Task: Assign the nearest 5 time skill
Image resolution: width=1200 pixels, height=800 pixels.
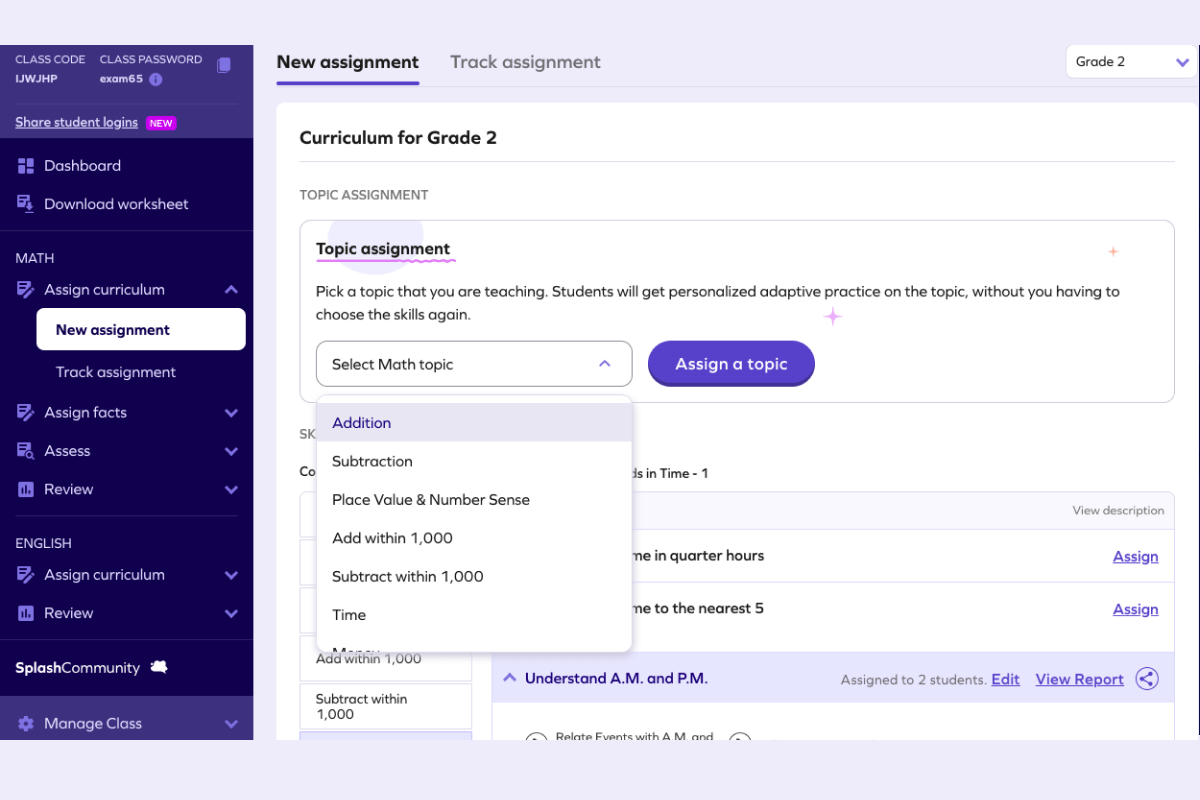Action: 1135,609
